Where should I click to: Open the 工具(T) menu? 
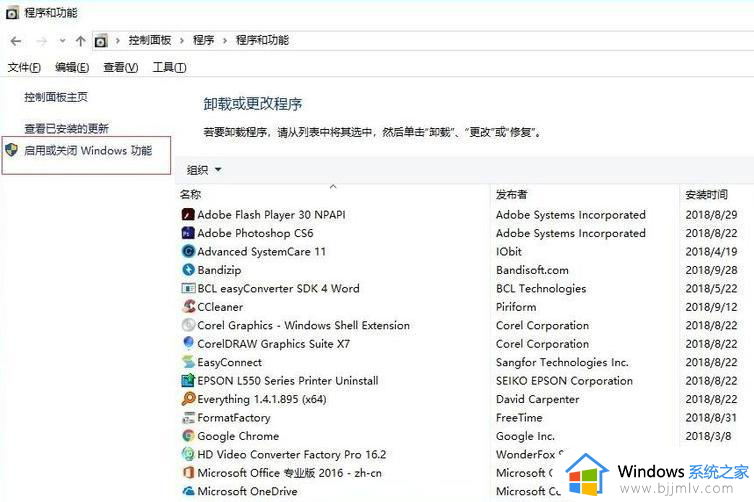coord(169,67)
